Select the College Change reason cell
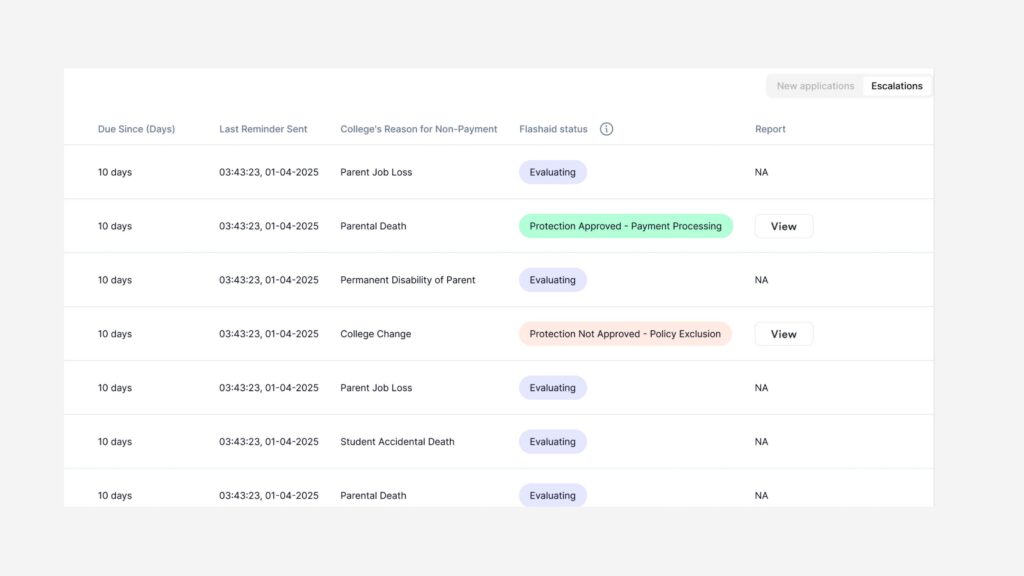Screen dimensions: 1024x576 pos(375,334)
